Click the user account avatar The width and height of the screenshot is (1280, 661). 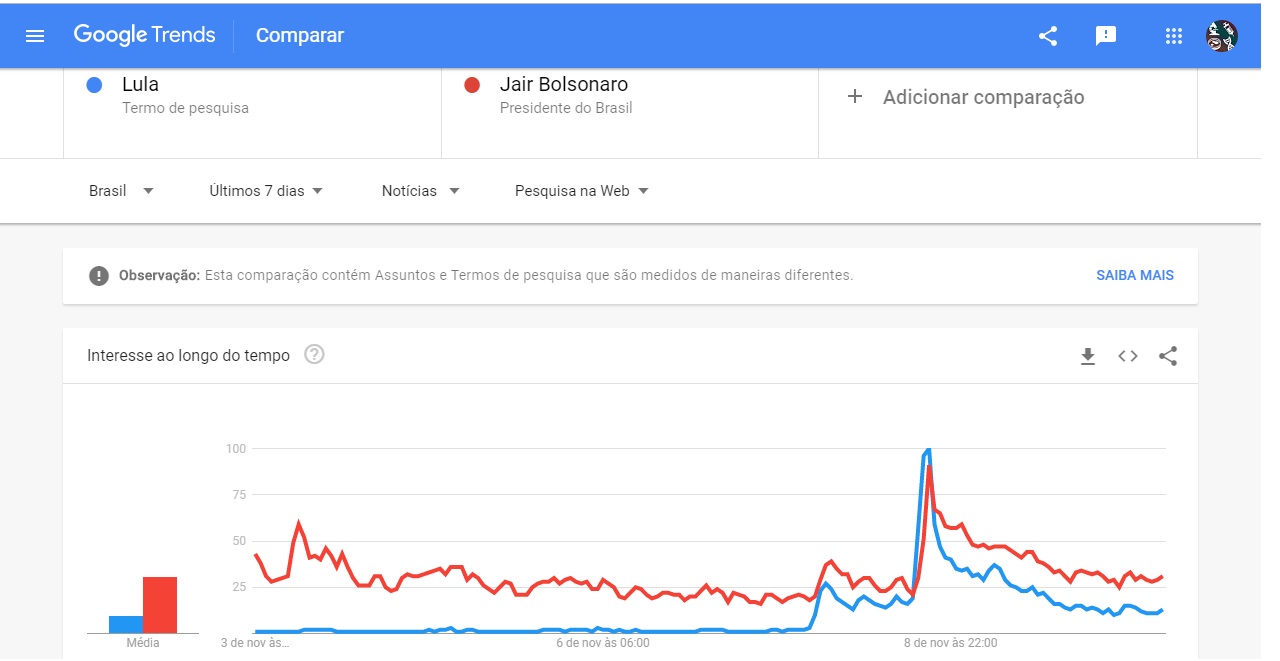(x=1222, y=36)
